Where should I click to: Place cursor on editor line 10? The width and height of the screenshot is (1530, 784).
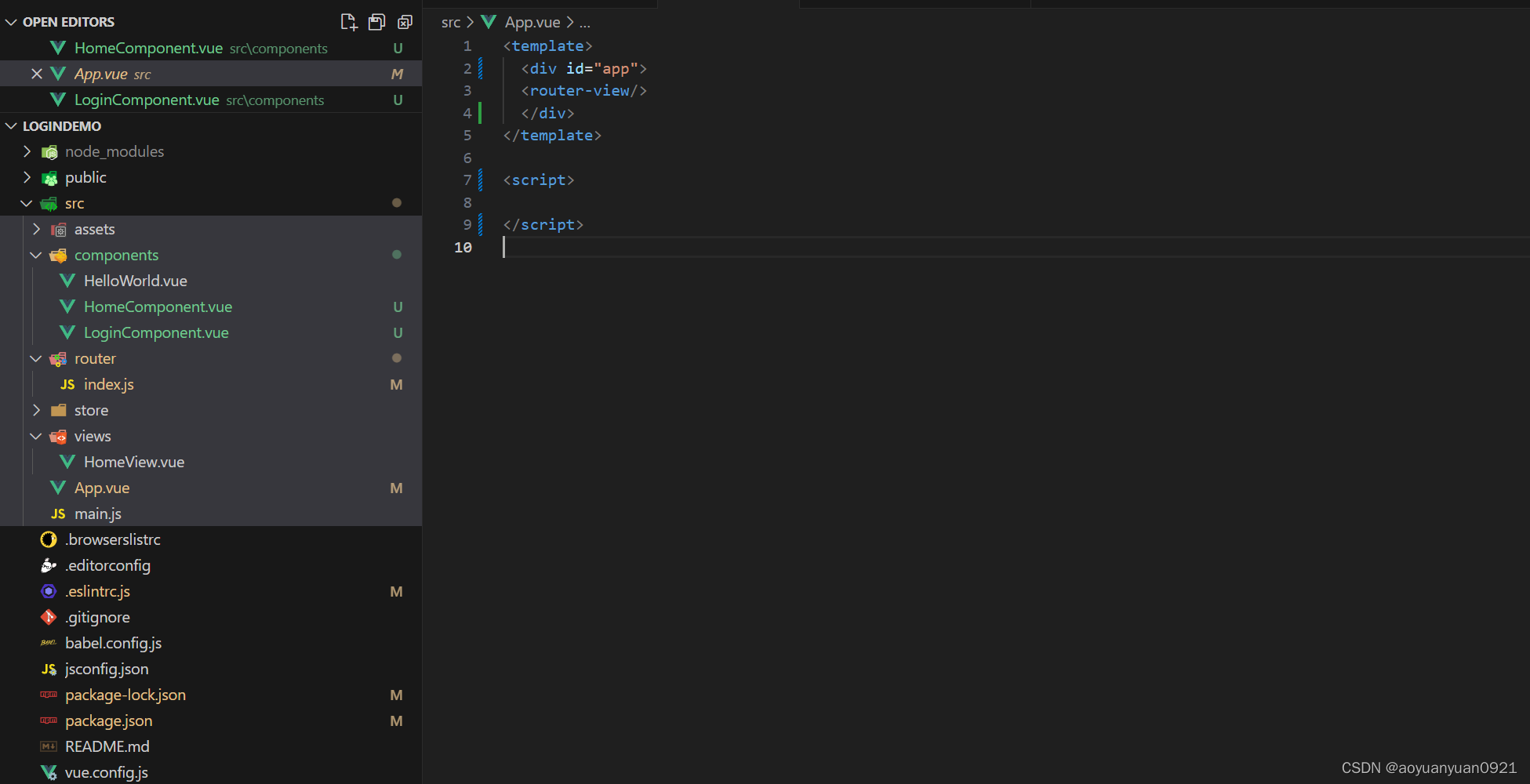(1016, 247)
